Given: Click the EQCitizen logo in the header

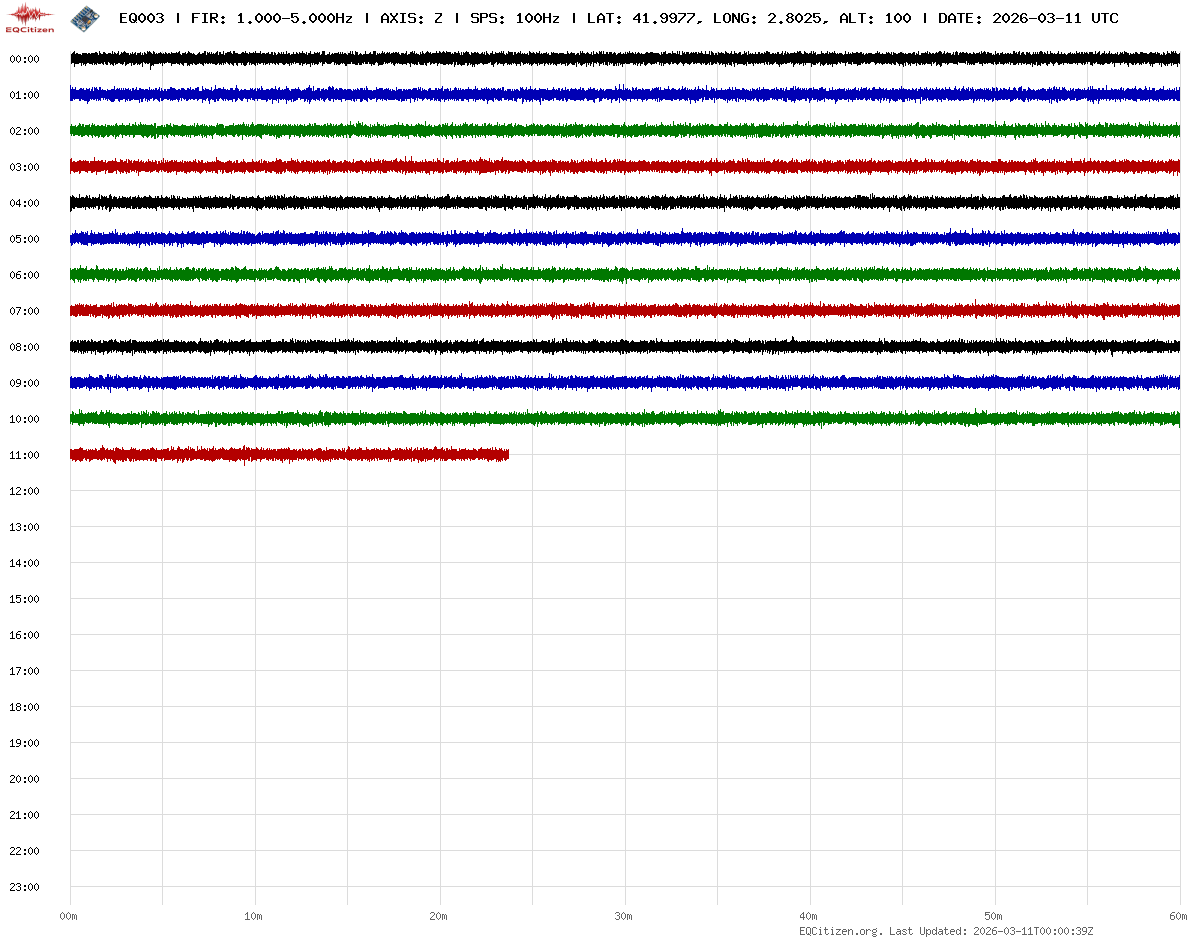Looking at the screenshot, I should [x=30, y=17].
